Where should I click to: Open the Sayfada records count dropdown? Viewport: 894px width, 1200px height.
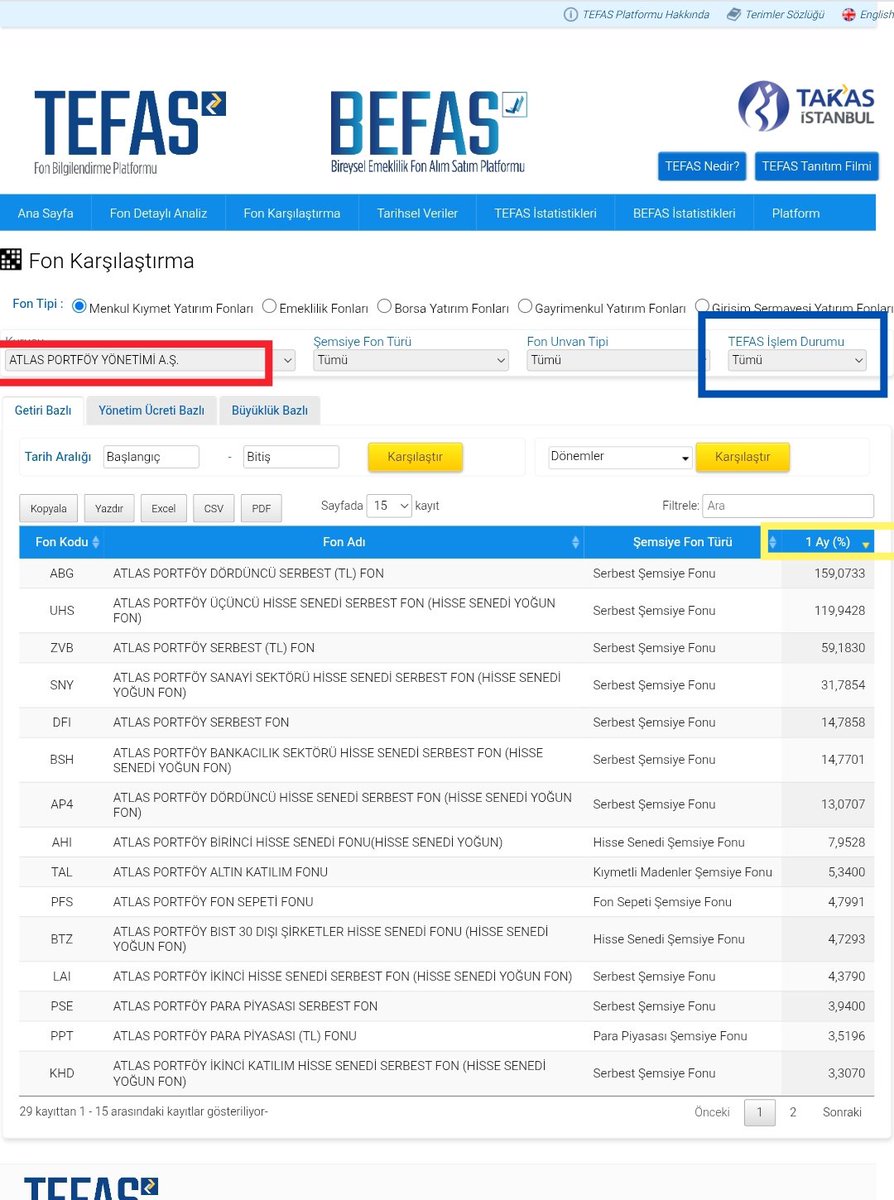(389, 506)
